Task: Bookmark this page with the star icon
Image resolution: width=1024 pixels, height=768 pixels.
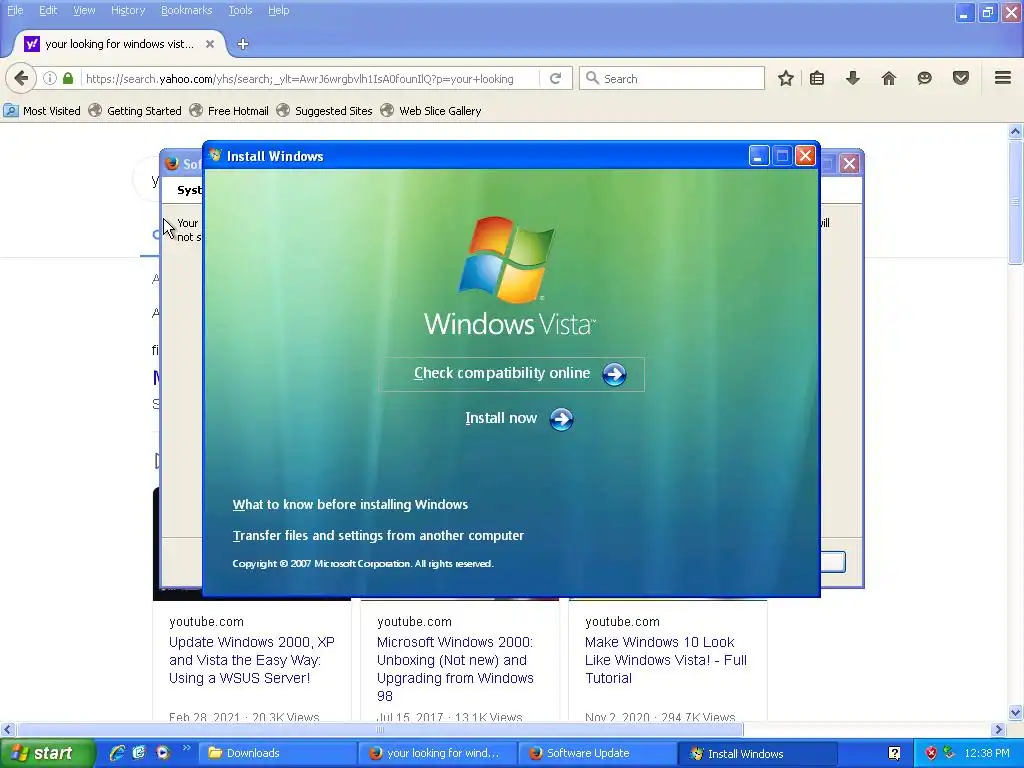Action: 786,78
